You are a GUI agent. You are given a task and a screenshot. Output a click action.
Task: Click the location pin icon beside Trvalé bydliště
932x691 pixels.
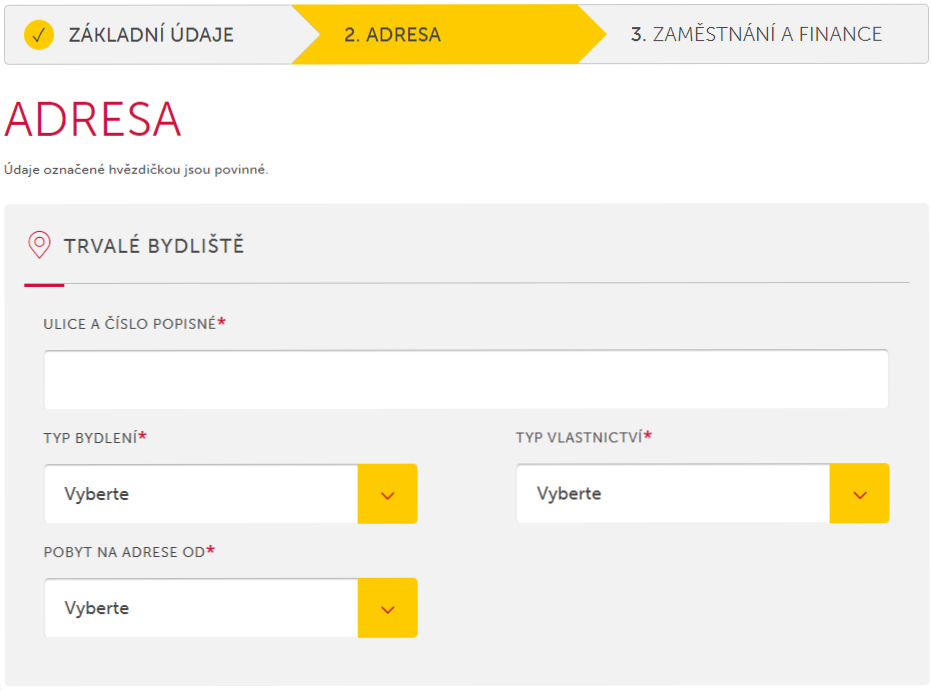click(x=39, y=245)
